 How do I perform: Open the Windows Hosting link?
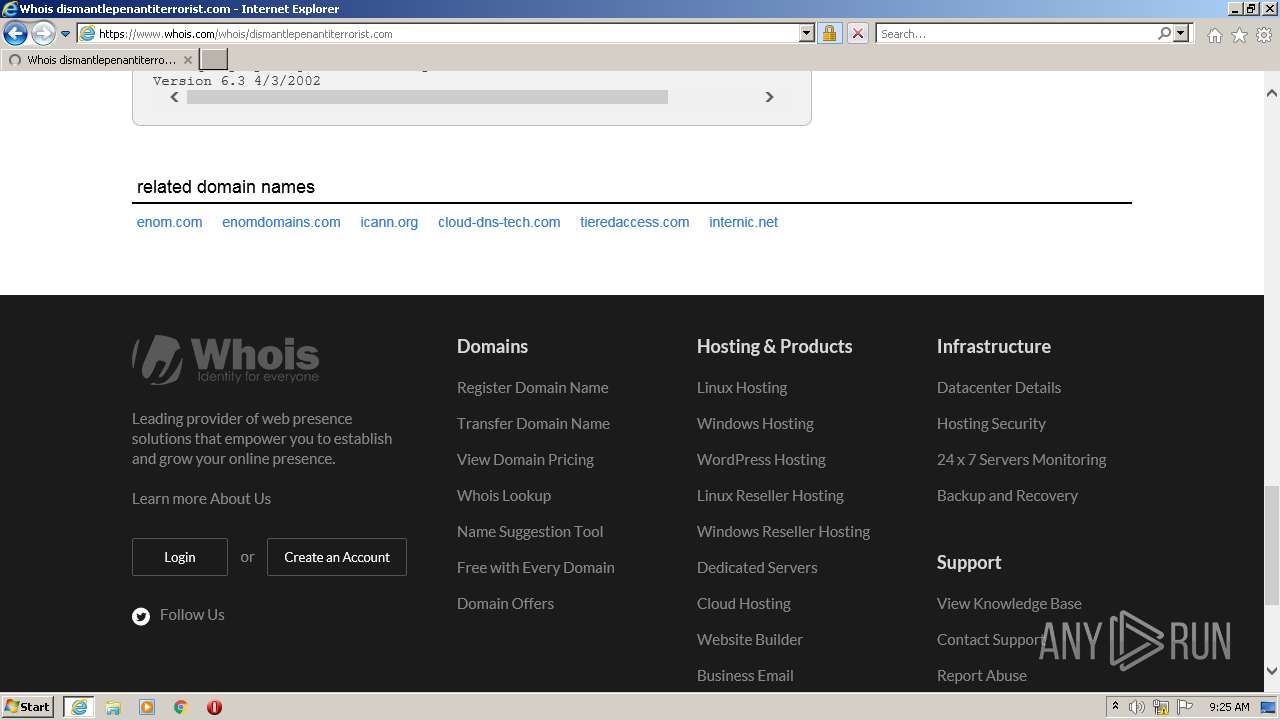pyautogui.click(x=755, y=423)
